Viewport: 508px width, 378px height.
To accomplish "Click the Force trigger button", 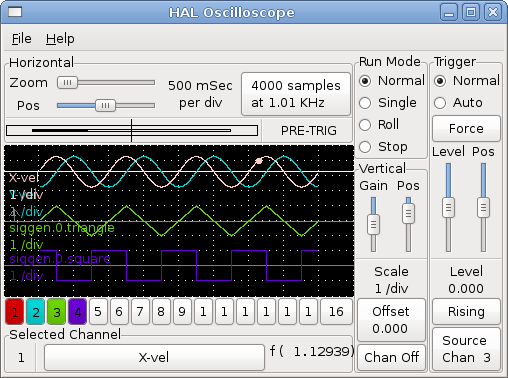I will [x=466, y=129].
